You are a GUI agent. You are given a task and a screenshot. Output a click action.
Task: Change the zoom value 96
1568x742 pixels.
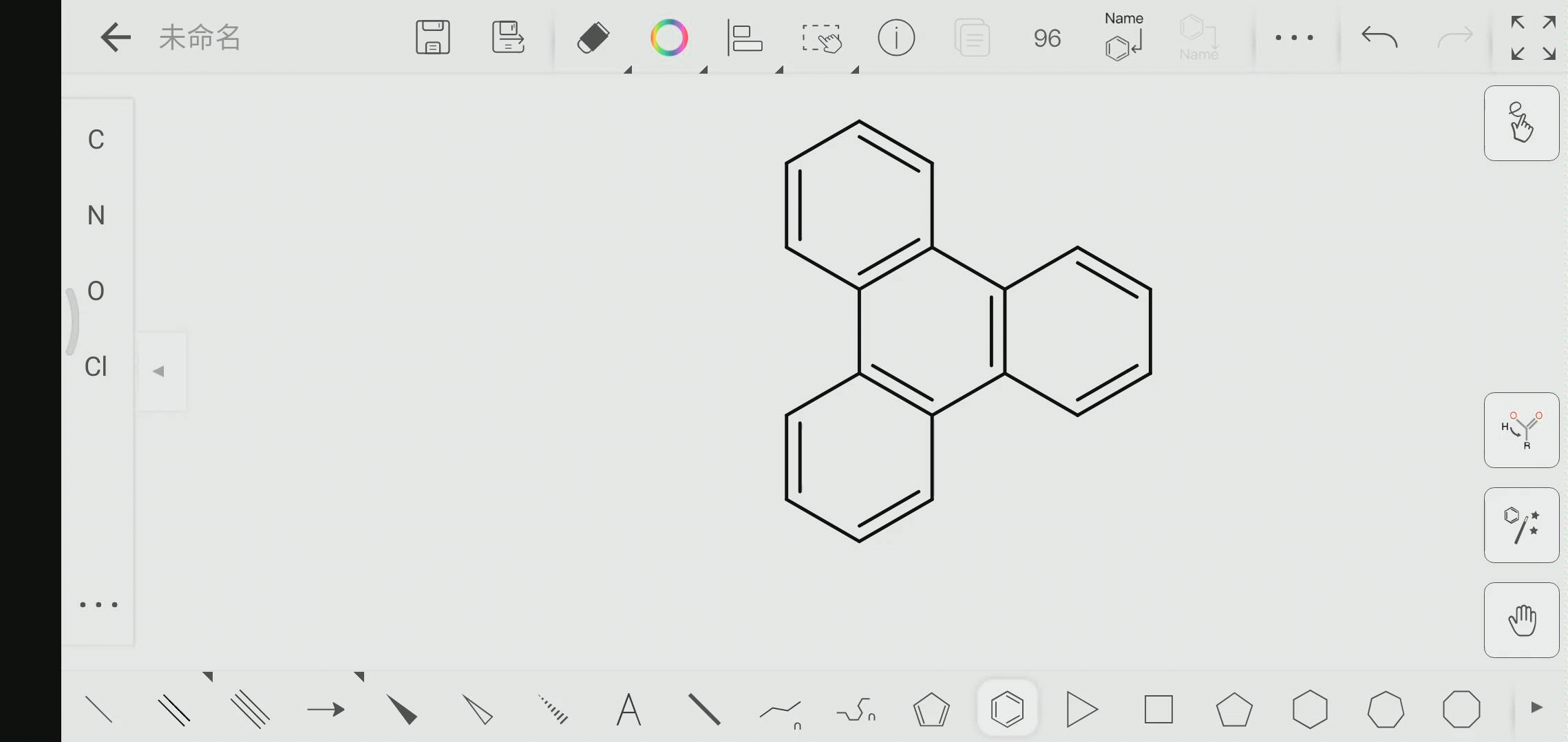(x=1047, y=38)
